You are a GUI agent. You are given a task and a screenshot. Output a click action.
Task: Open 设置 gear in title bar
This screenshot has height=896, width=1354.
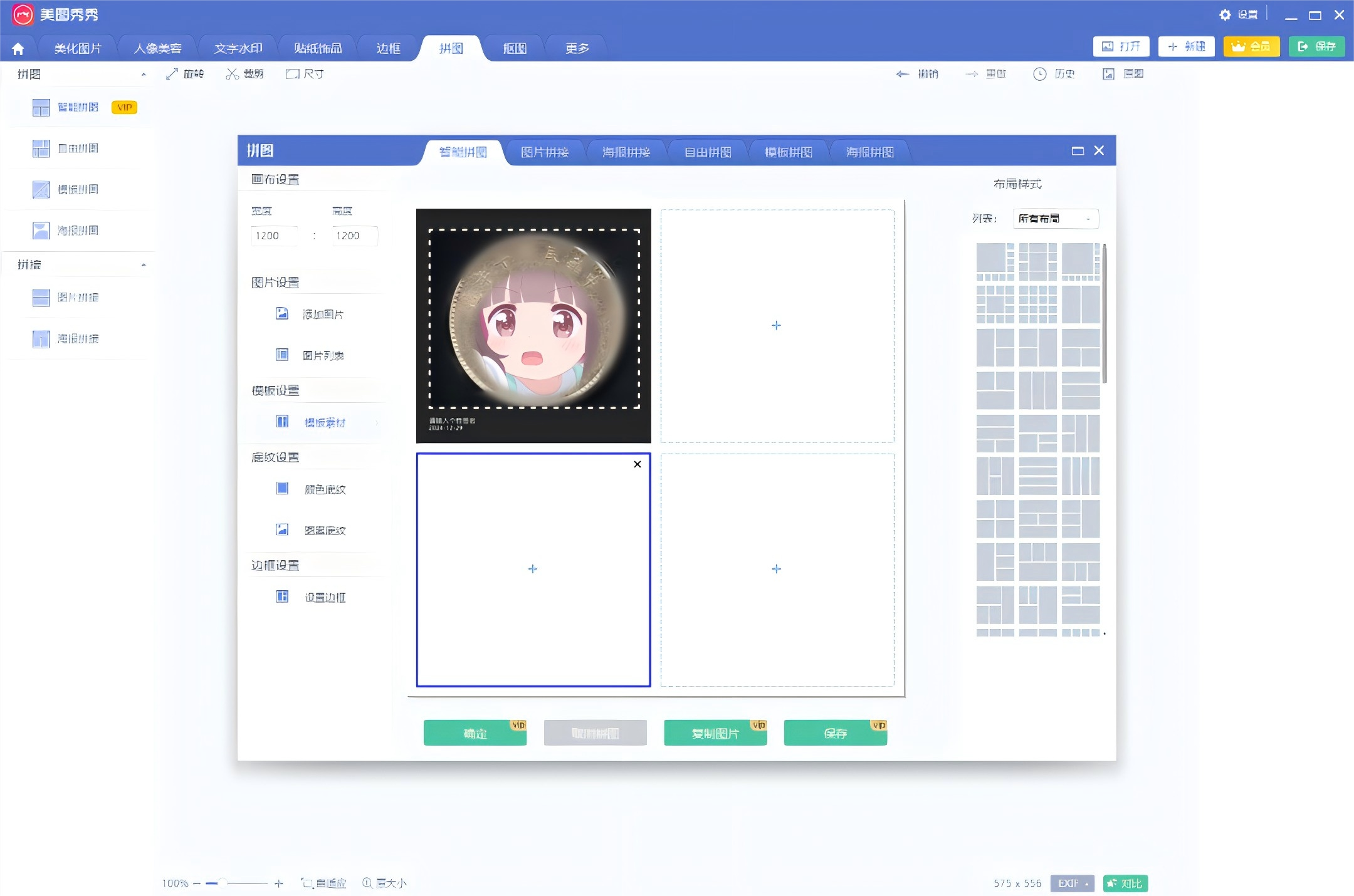click(x=1238, y=14)
